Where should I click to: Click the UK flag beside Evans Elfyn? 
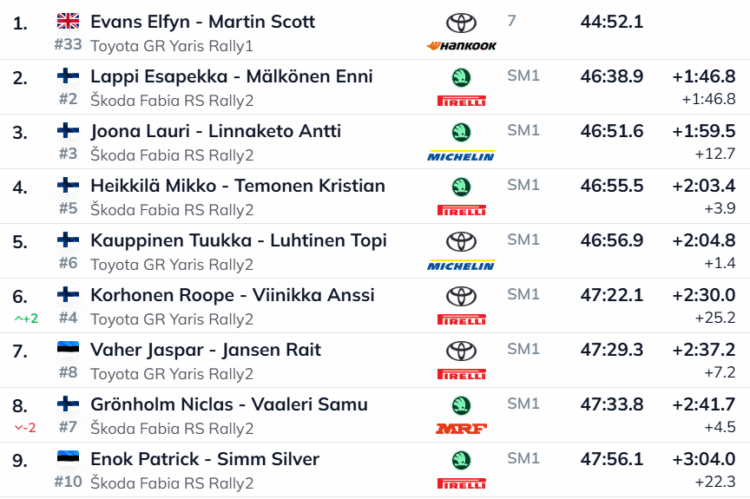68,21
